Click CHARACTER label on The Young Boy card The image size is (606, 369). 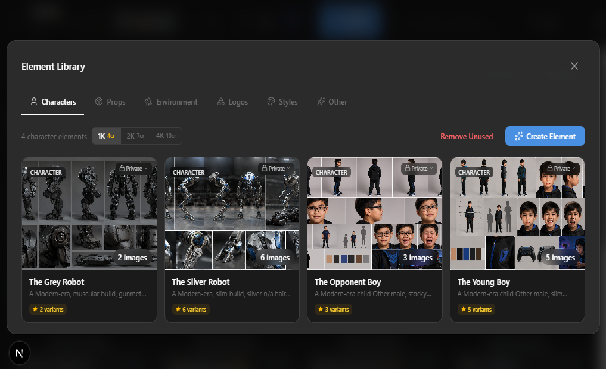[x=474, y=172]
